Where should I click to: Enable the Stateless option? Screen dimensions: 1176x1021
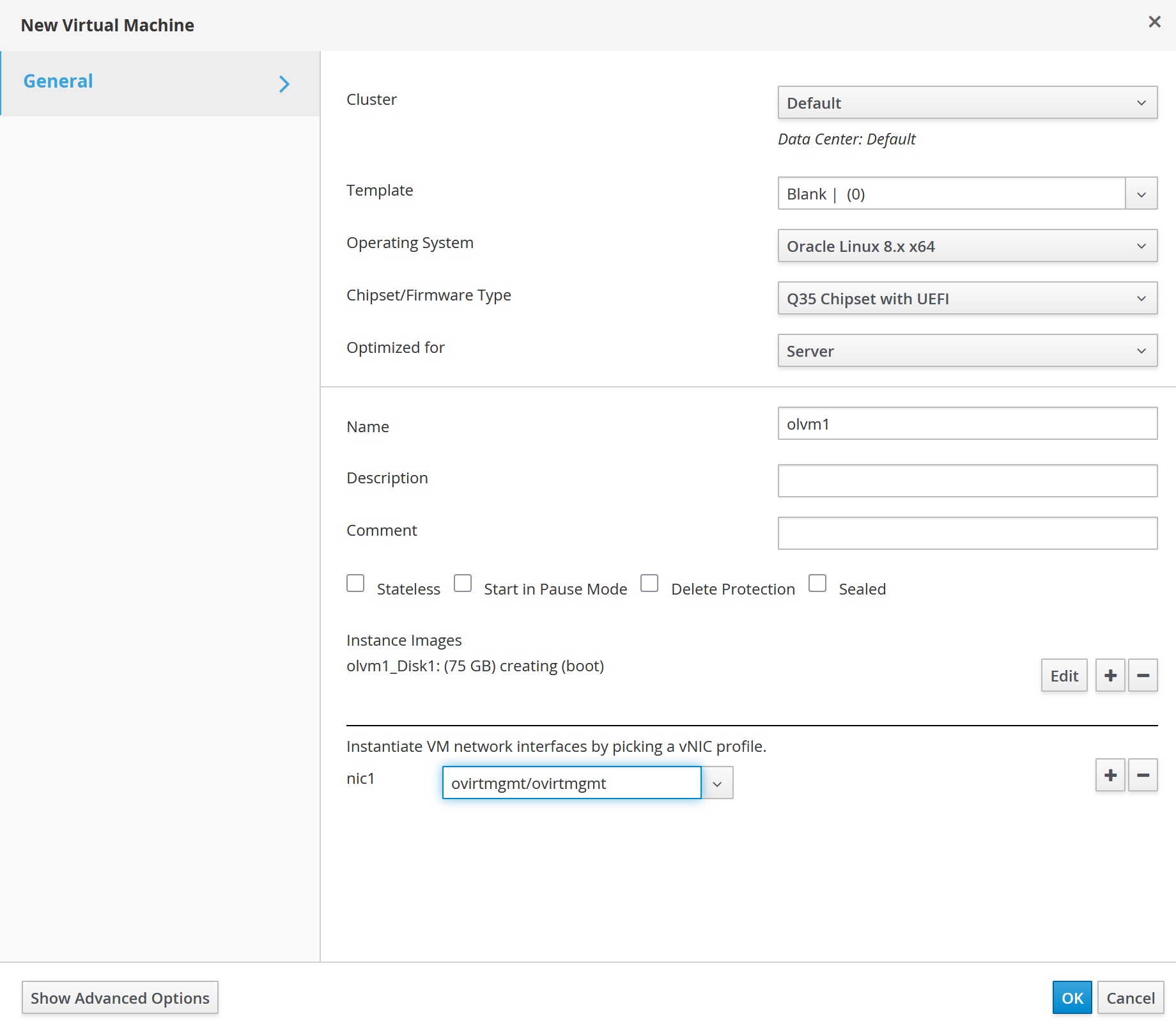[355, 583]
